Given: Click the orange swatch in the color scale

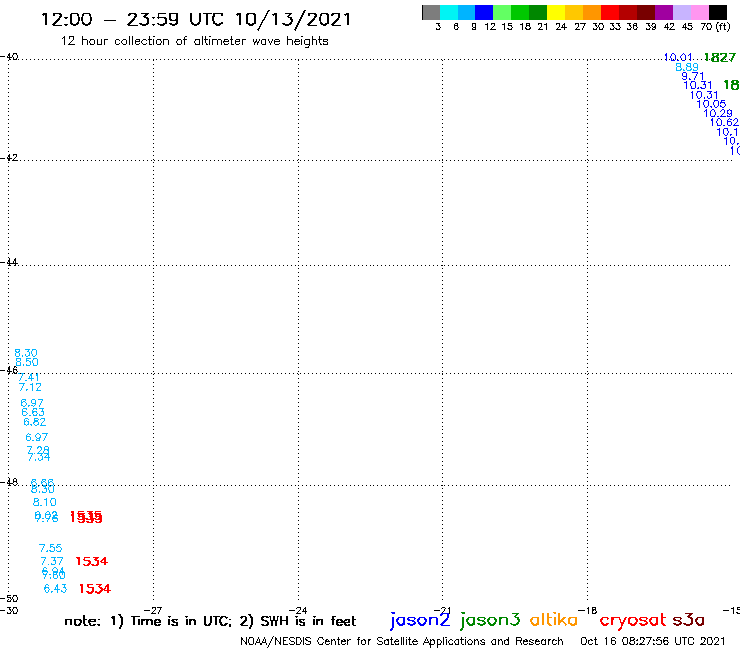Looking at the screenshot, I should point(592,12).
